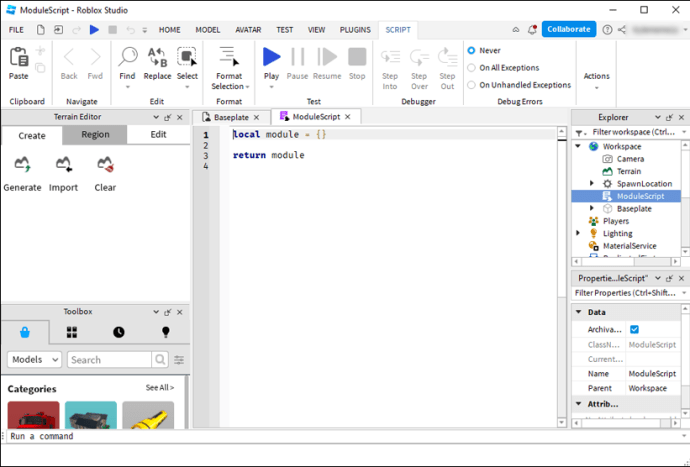
Task: Click the See All categories link
Action: pyautogui.click(x=159, y=388)
